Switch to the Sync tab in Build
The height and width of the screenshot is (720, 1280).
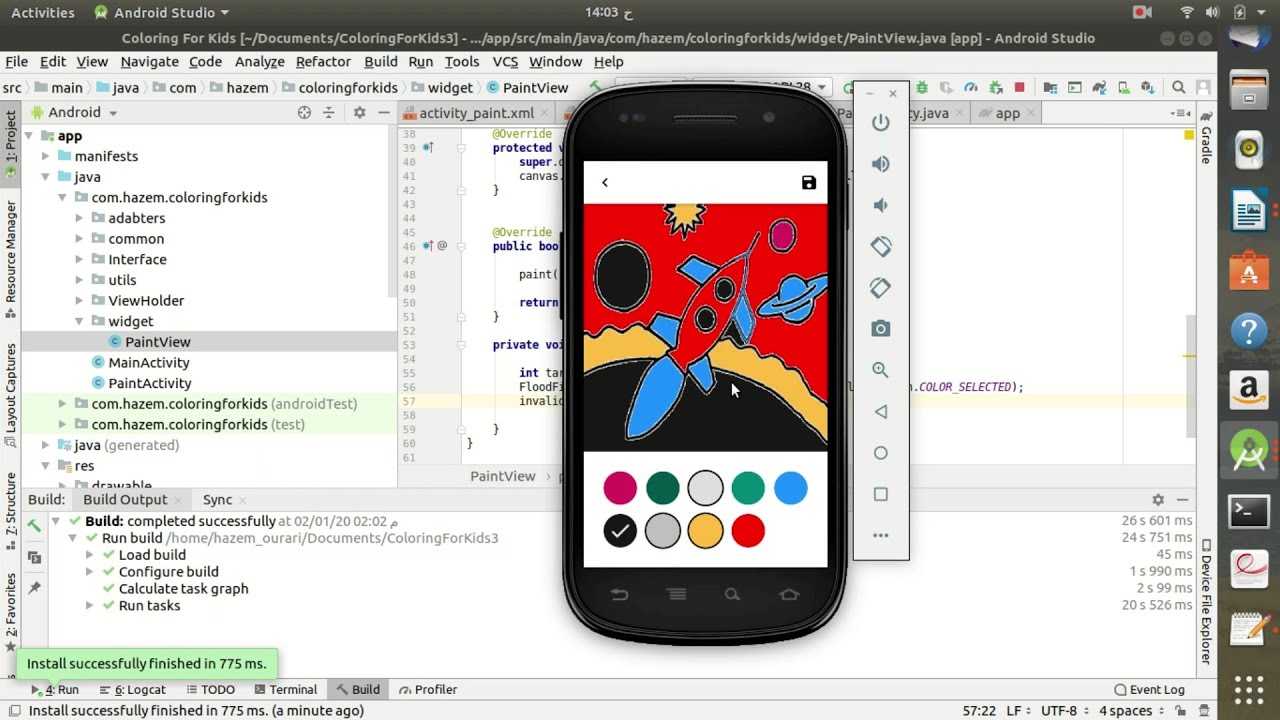217,500
